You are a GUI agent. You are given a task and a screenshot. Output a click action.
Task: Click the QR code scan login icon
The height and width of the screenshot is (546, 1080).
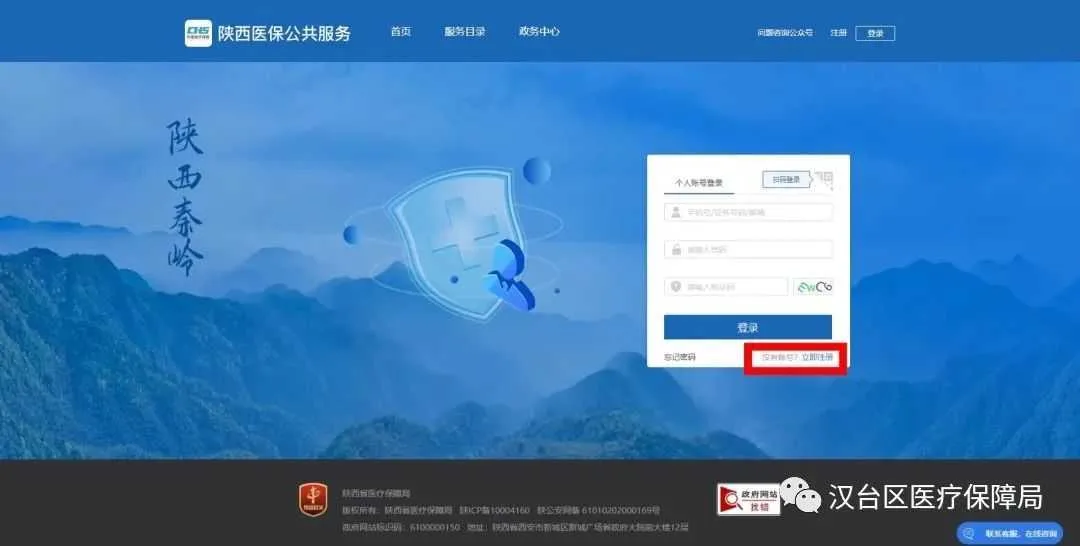(824, 180)
